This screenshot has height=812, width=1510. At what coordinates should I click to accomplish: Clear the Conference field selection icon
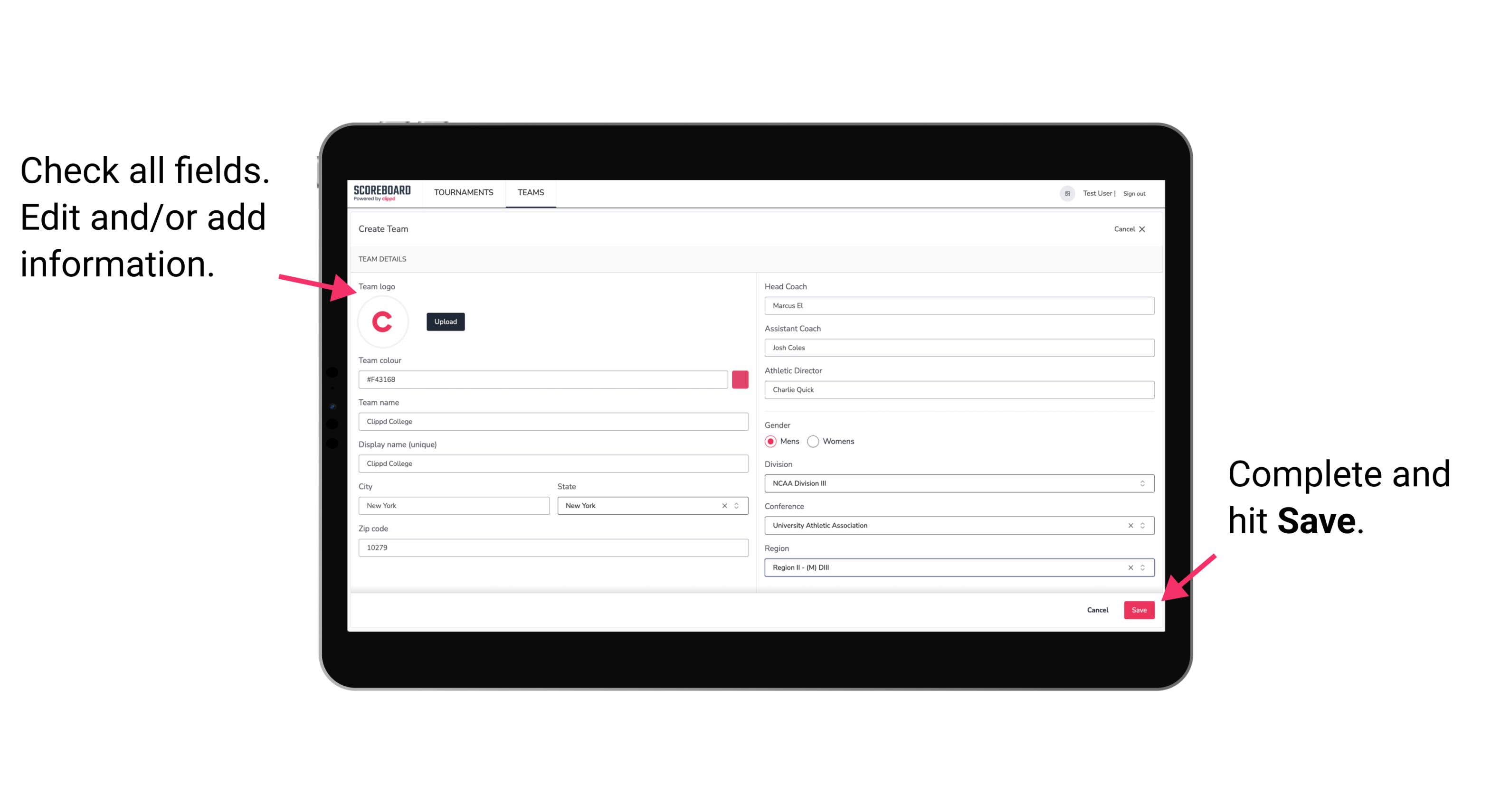(1129, 525)
